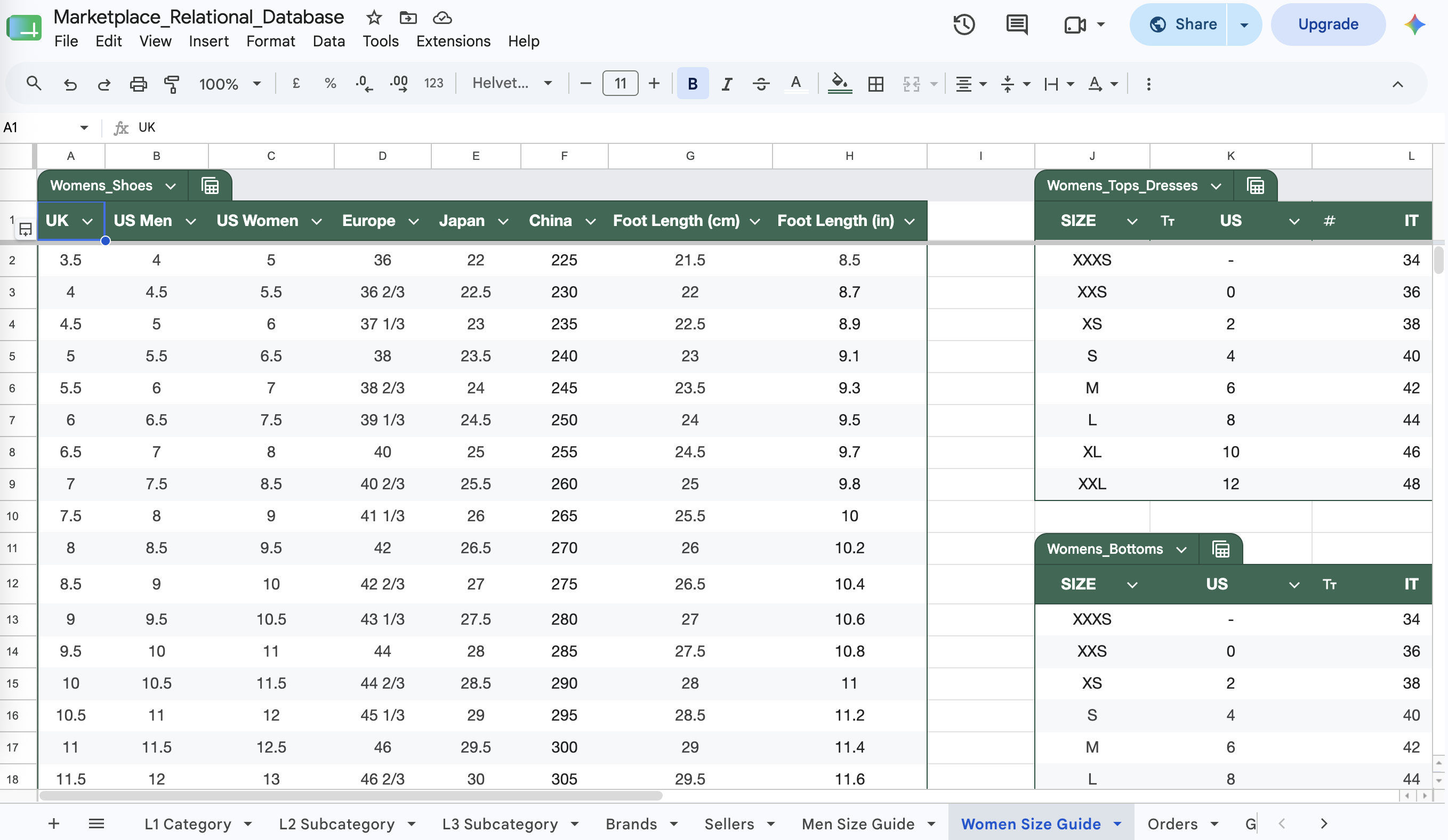Image resolution: width=1448 pixels, height=840 pixels.
Task: Toggle bold formatting
Action: click(x=693, y=84)
